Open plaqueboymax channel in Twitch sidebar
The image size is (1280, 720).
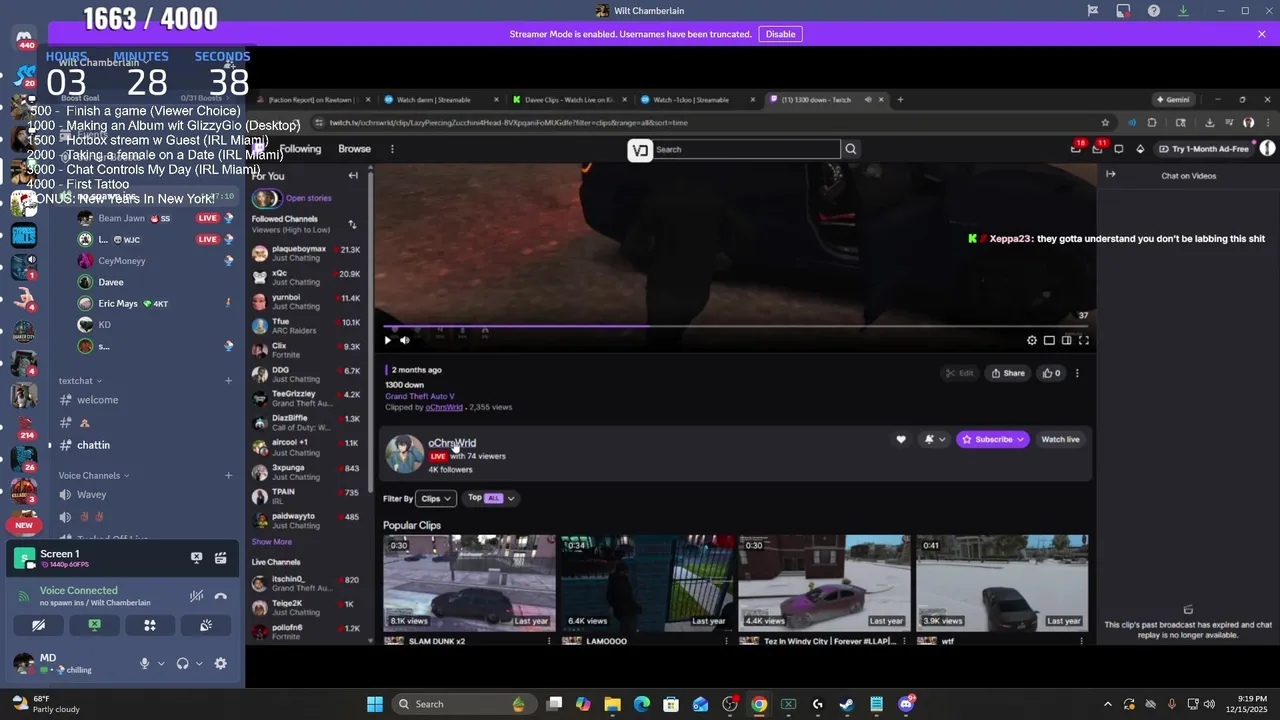pos(308,253)
